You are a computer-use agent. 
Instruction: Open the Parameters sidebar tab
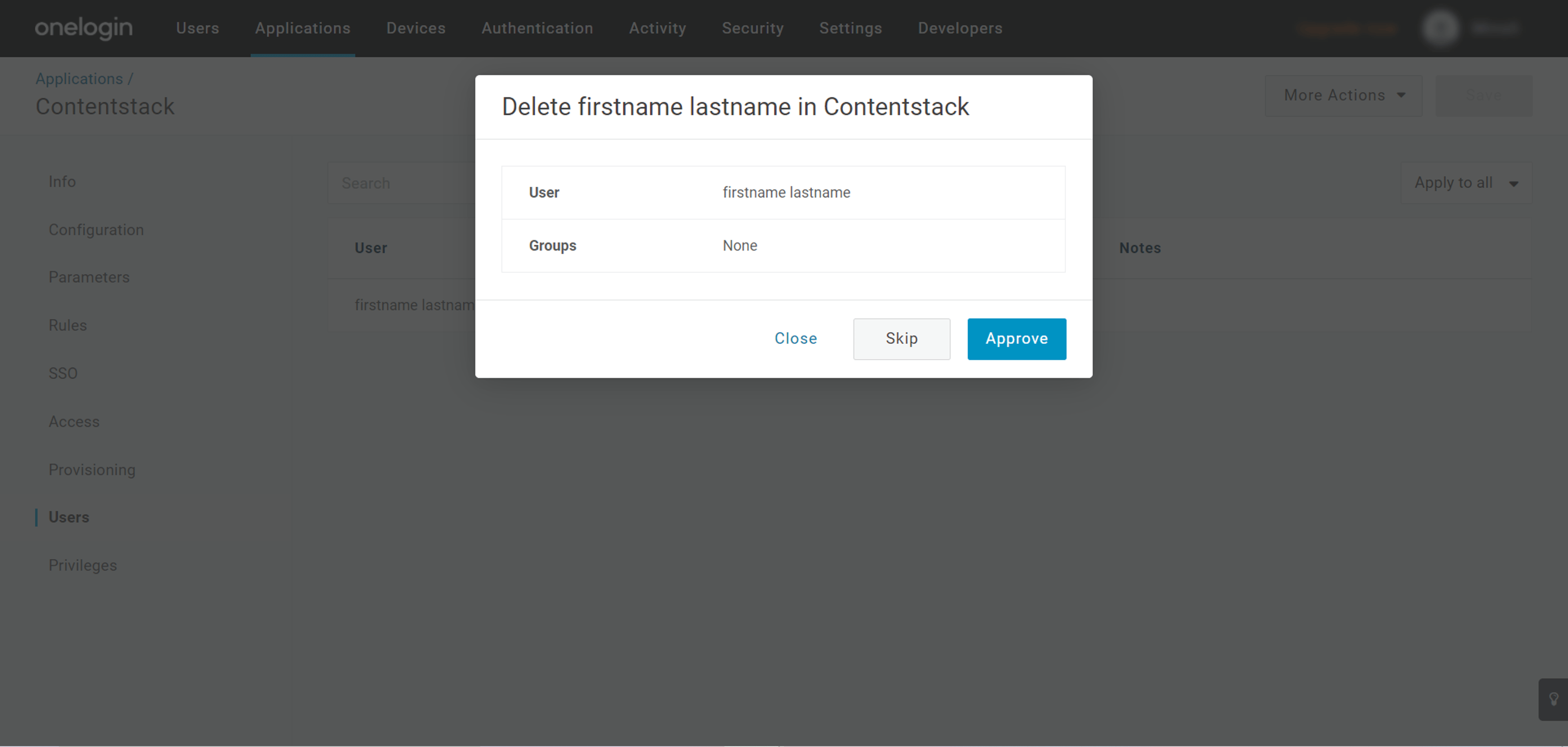89,278
